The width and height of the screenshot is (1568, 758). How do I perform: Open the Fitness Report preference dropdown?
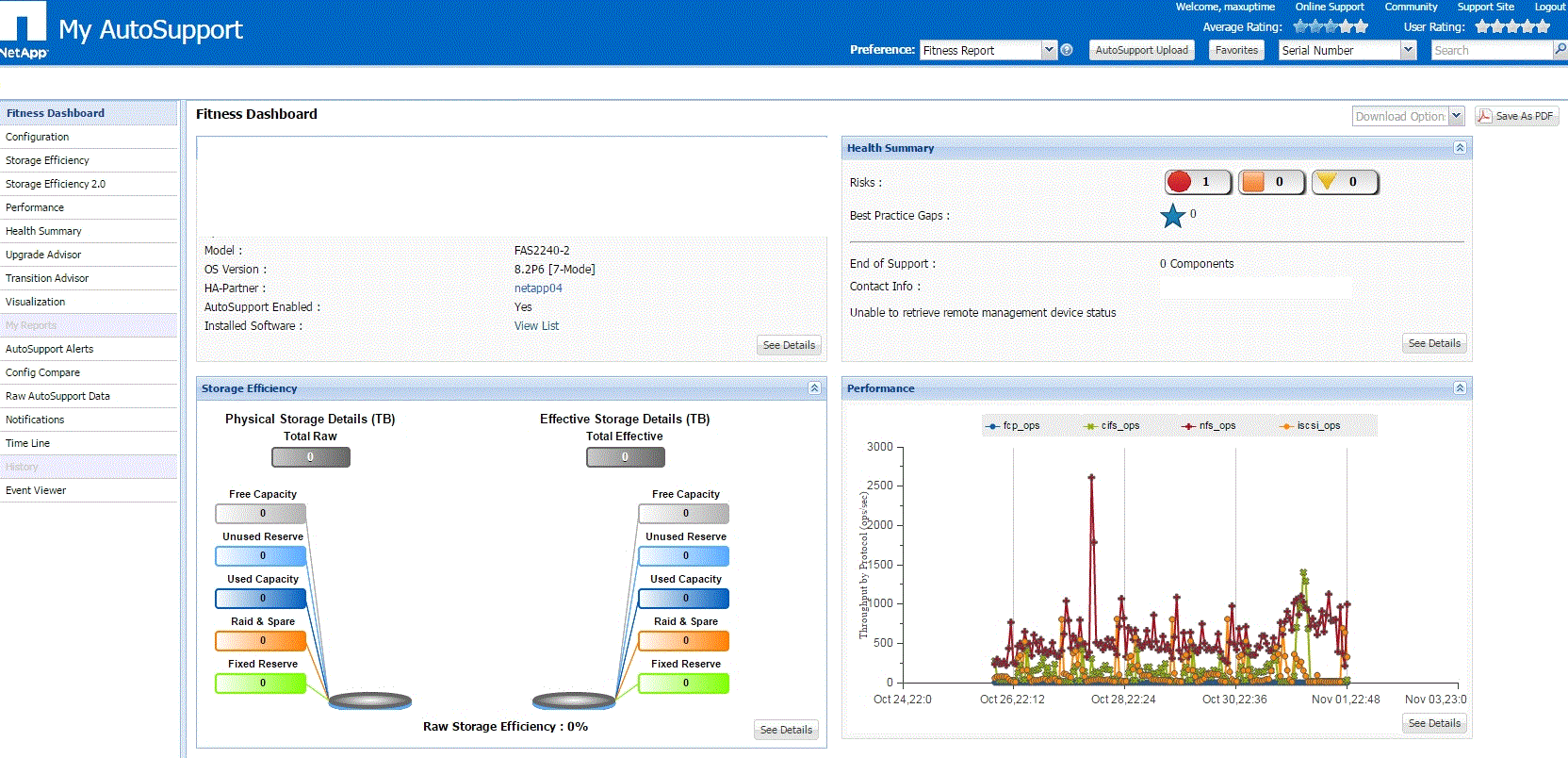(x=1049, y=50)
